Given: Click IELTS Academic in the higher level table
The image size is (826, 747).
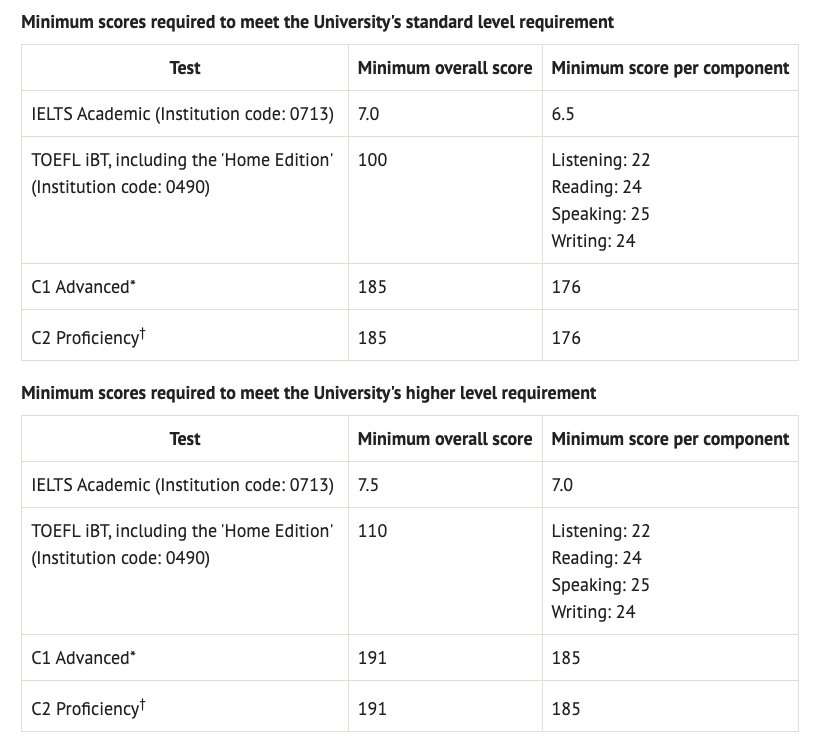Looking at the screenshot, I should 182,485.
